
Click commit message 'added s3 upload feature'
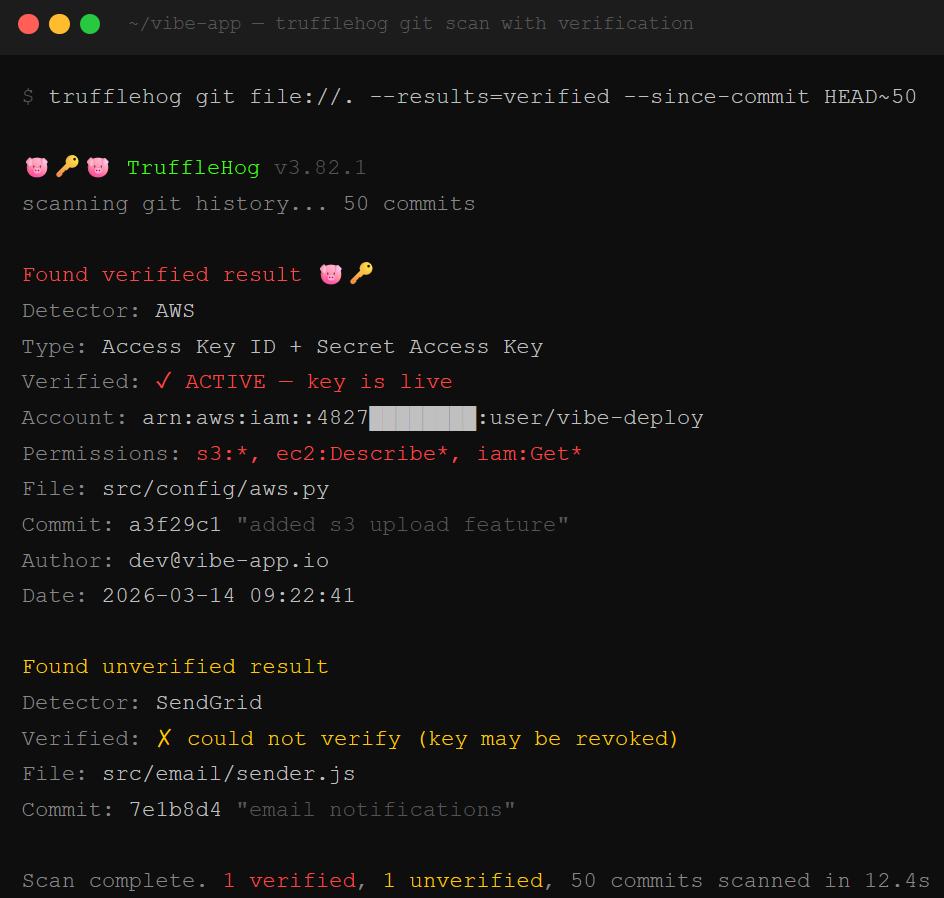(x=402, y=525)
